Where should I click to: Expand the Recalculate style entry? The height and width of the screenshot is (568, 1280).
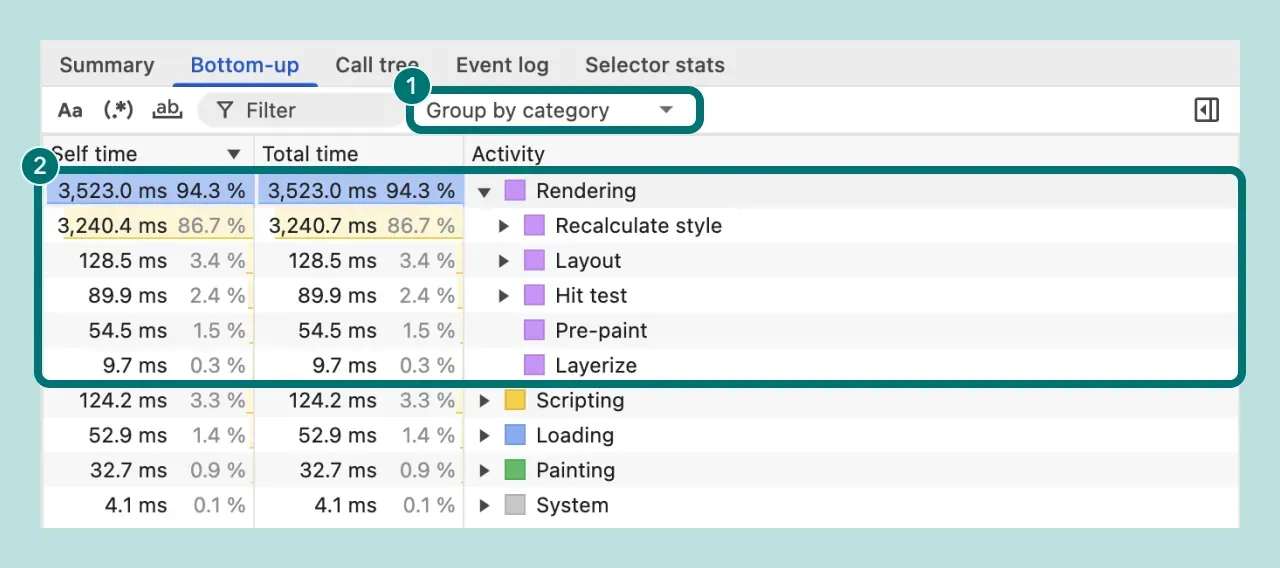pyautogui.click(x=504, y=226)
